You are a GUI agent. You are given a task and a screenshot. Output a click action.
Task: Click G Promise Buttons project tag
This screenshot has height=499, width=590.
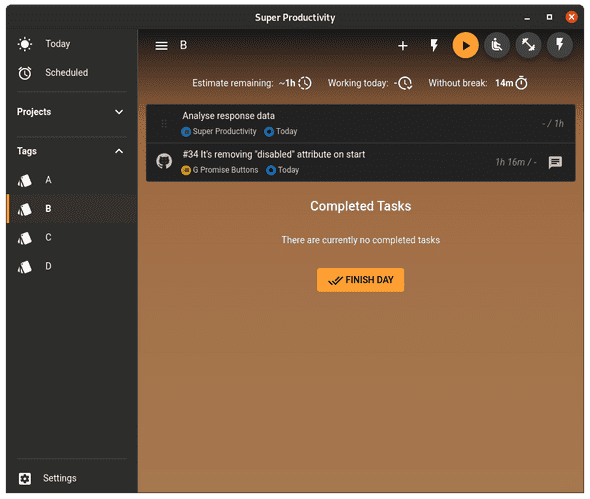[220, 170]
